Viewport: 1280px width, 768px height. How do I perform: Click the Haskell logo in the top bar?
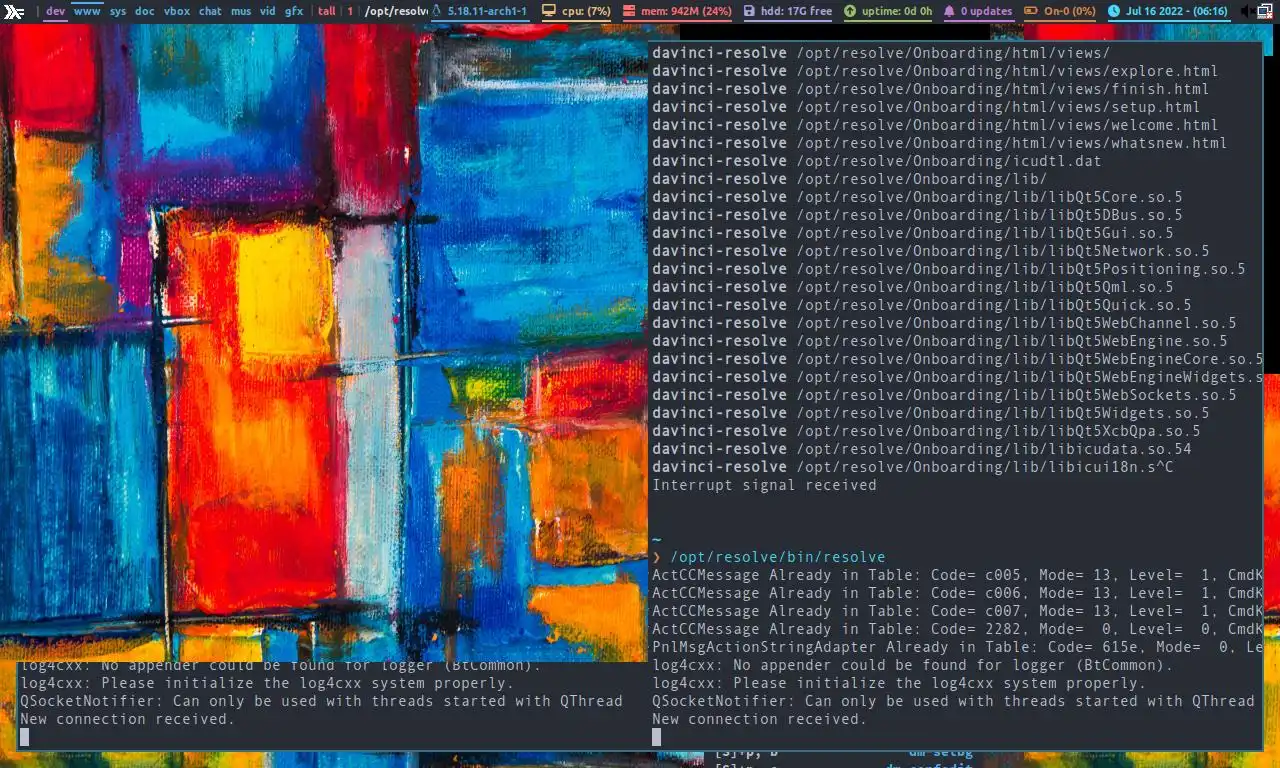click(14, 12)
